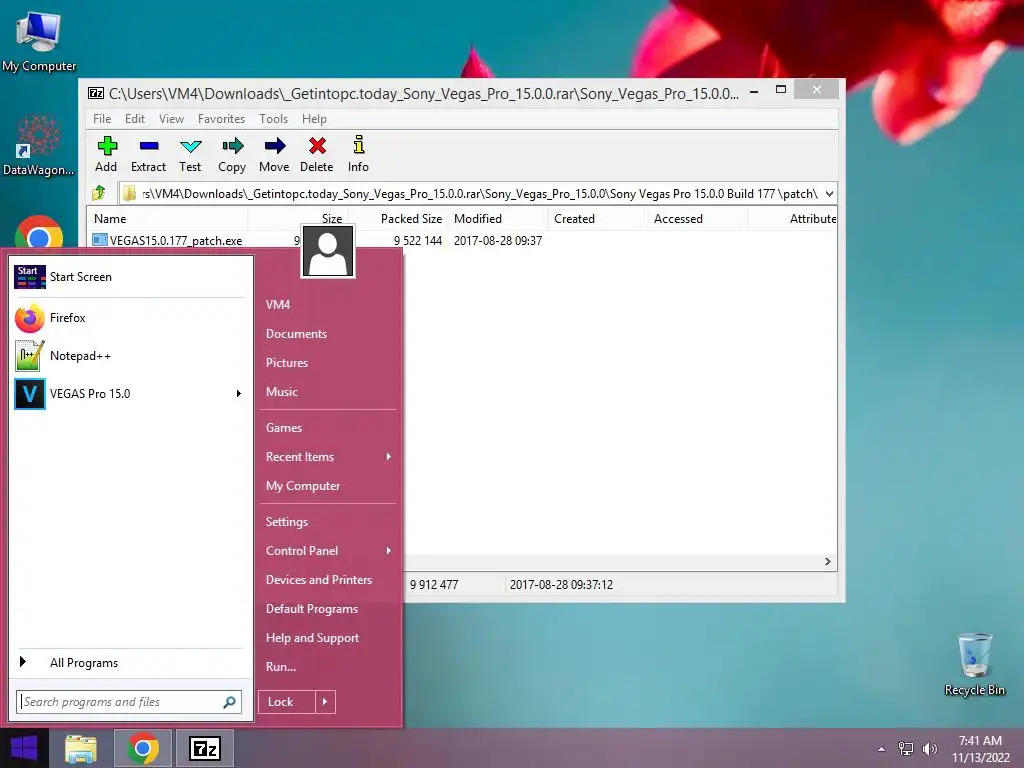Click the Info toolbar icon
Image resolution: width=1024 pixels, height=768 pixels.
click(x=358, y=154)
